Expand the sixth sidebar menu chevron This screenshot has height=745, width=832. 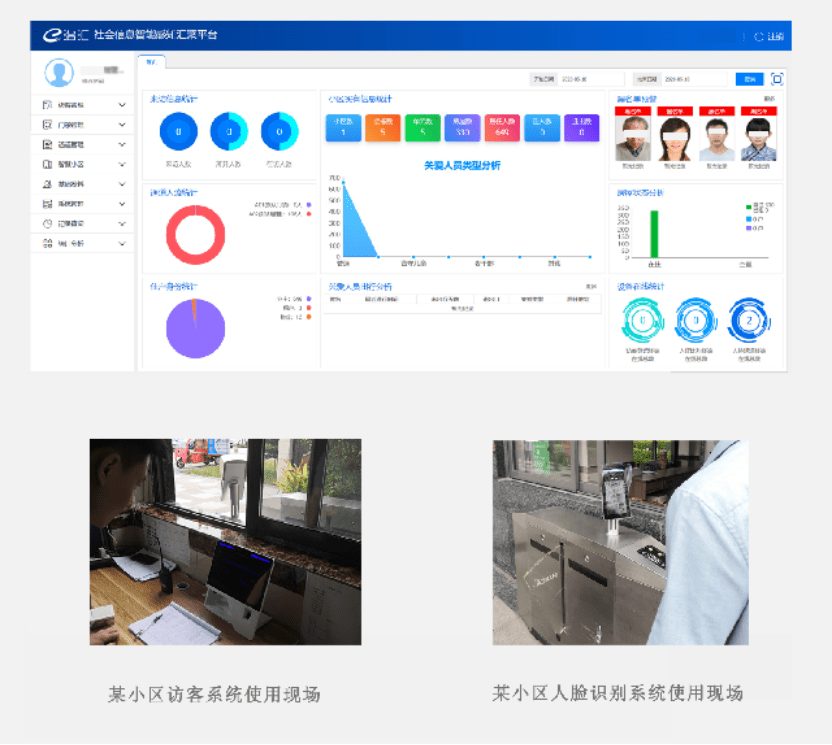coord(122,204)
